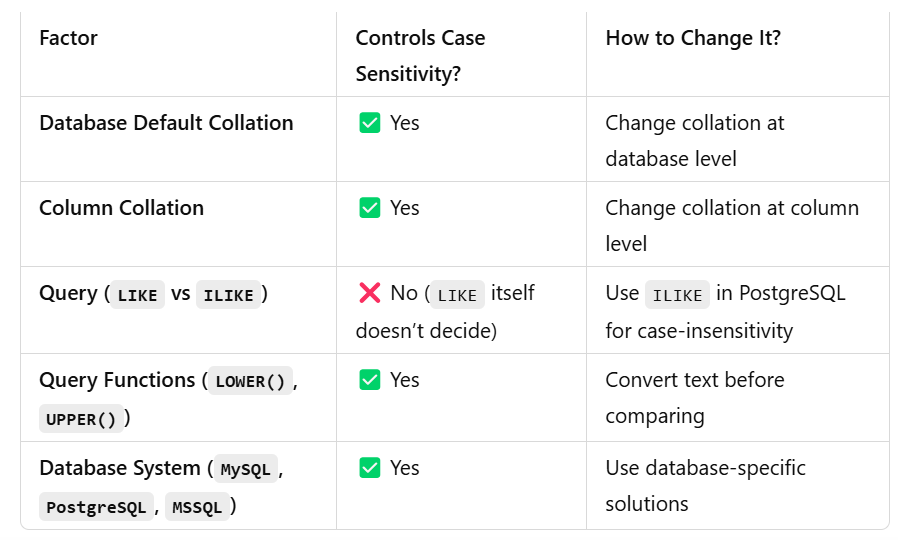The width and height of the screenshot is (898, 540).
Task: Click the green checkmark beside Database Default Collation
Action: coord(369,123)
